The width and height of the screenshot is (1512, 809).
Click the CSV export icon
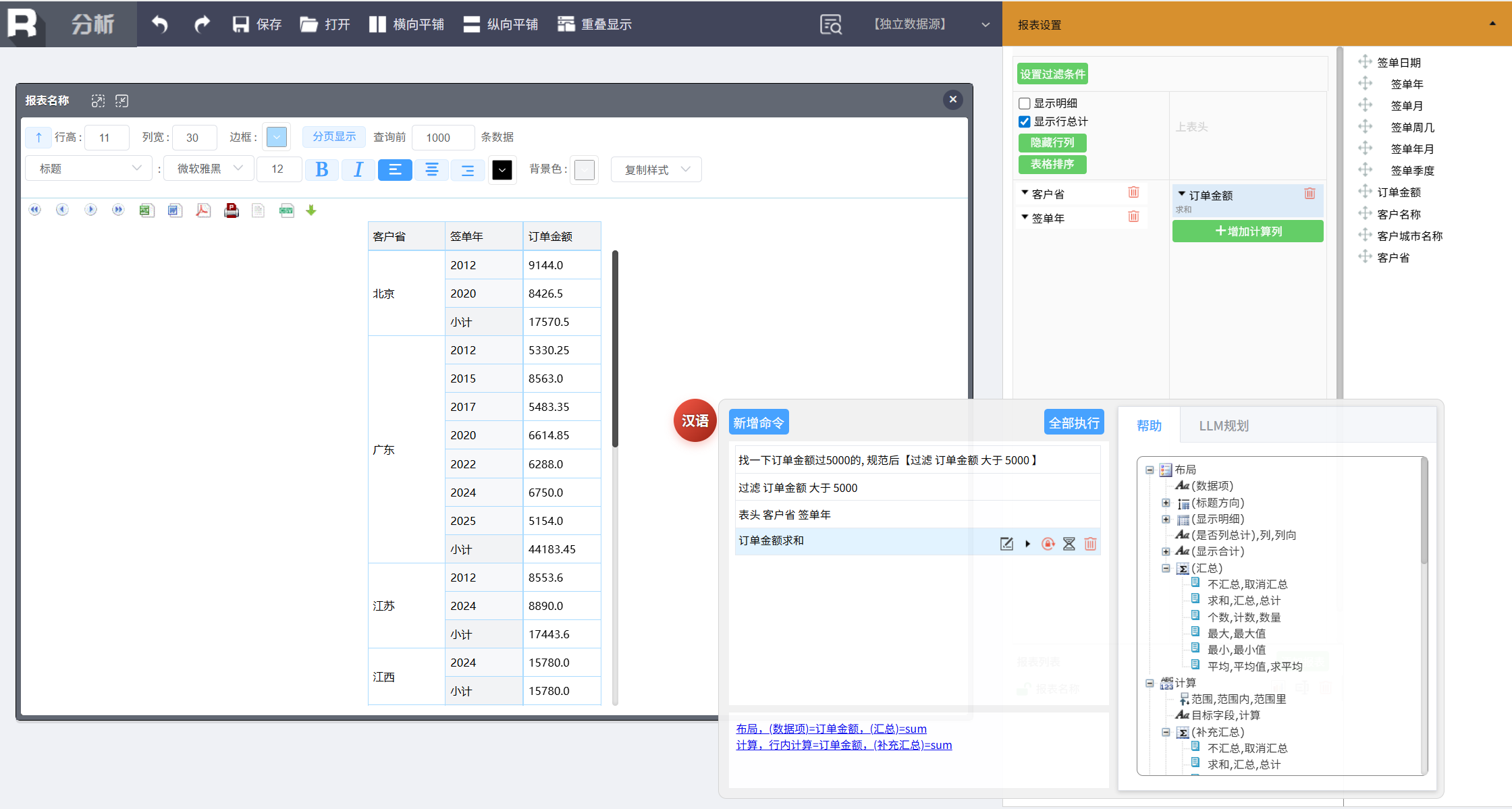[286, 211]
